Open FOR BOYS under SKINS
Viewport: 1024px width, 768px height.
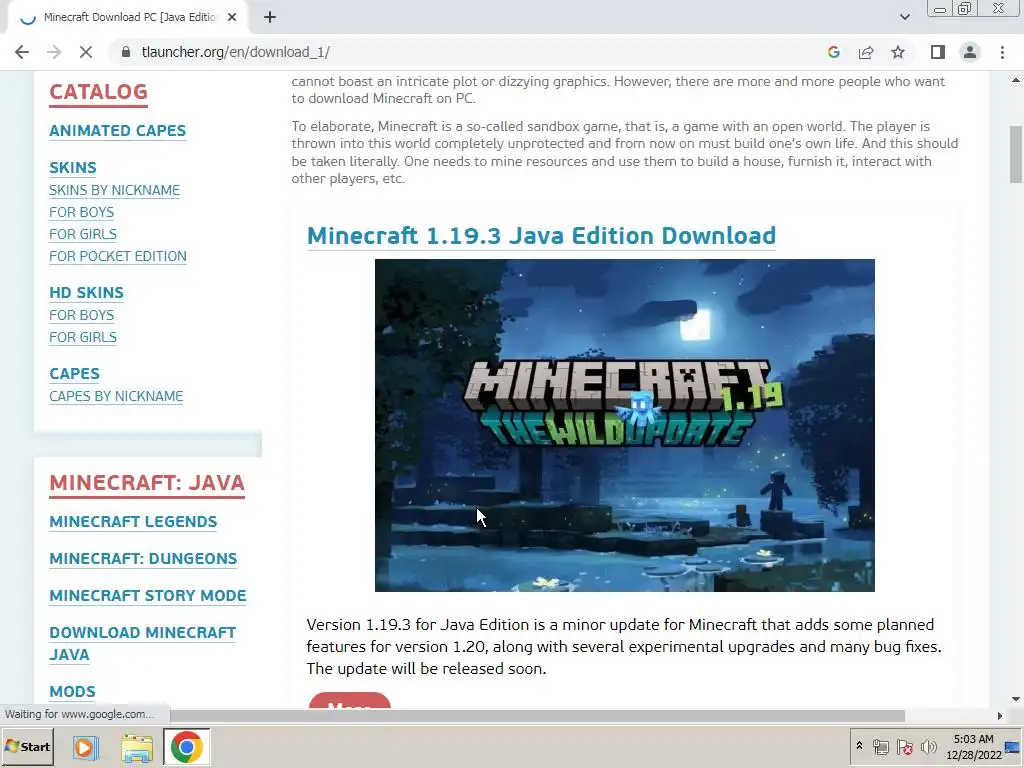click(x=82, y=212)
